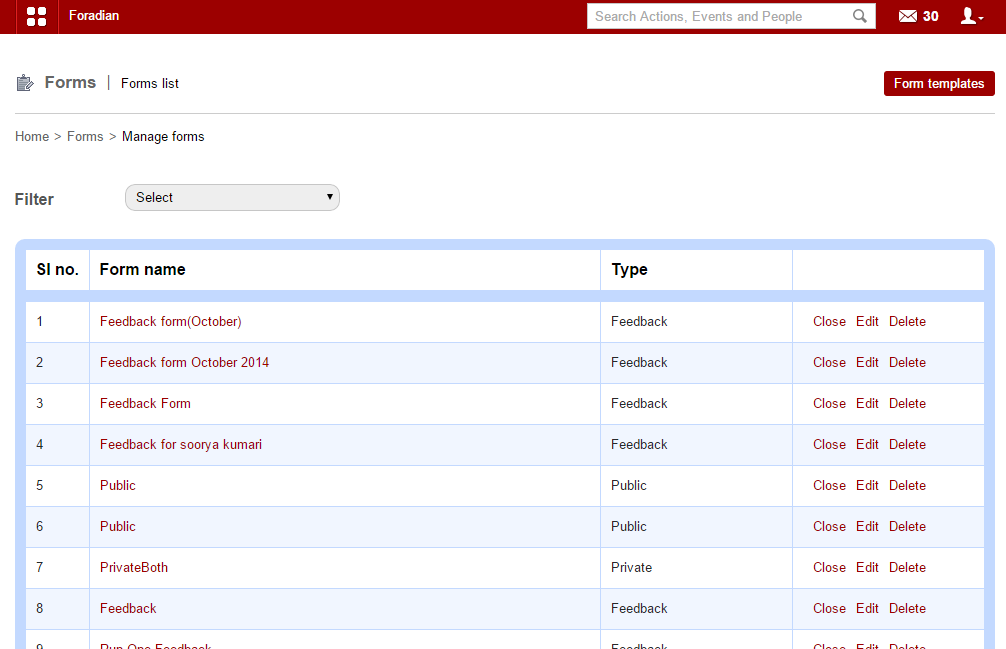Image resolution: width=1006 pixels, height=649 pixels.
Task: Click the Form templates button
Action: click(x=938, y=84)
